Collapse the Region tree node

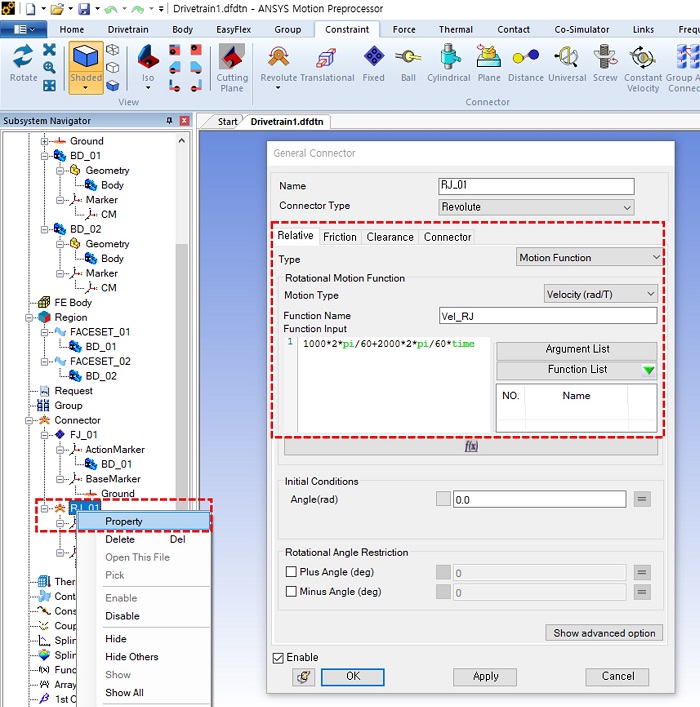click(x=29, y=317)
